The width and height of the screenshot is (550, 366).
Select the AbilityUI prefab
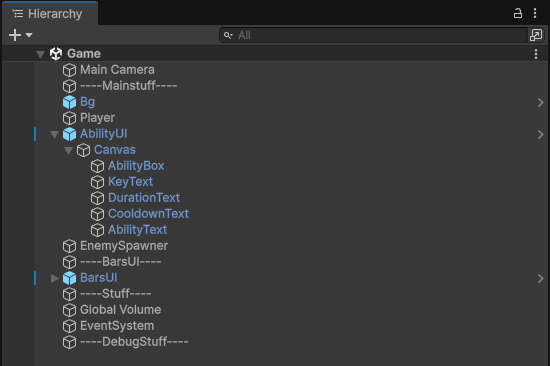(103, 134)
